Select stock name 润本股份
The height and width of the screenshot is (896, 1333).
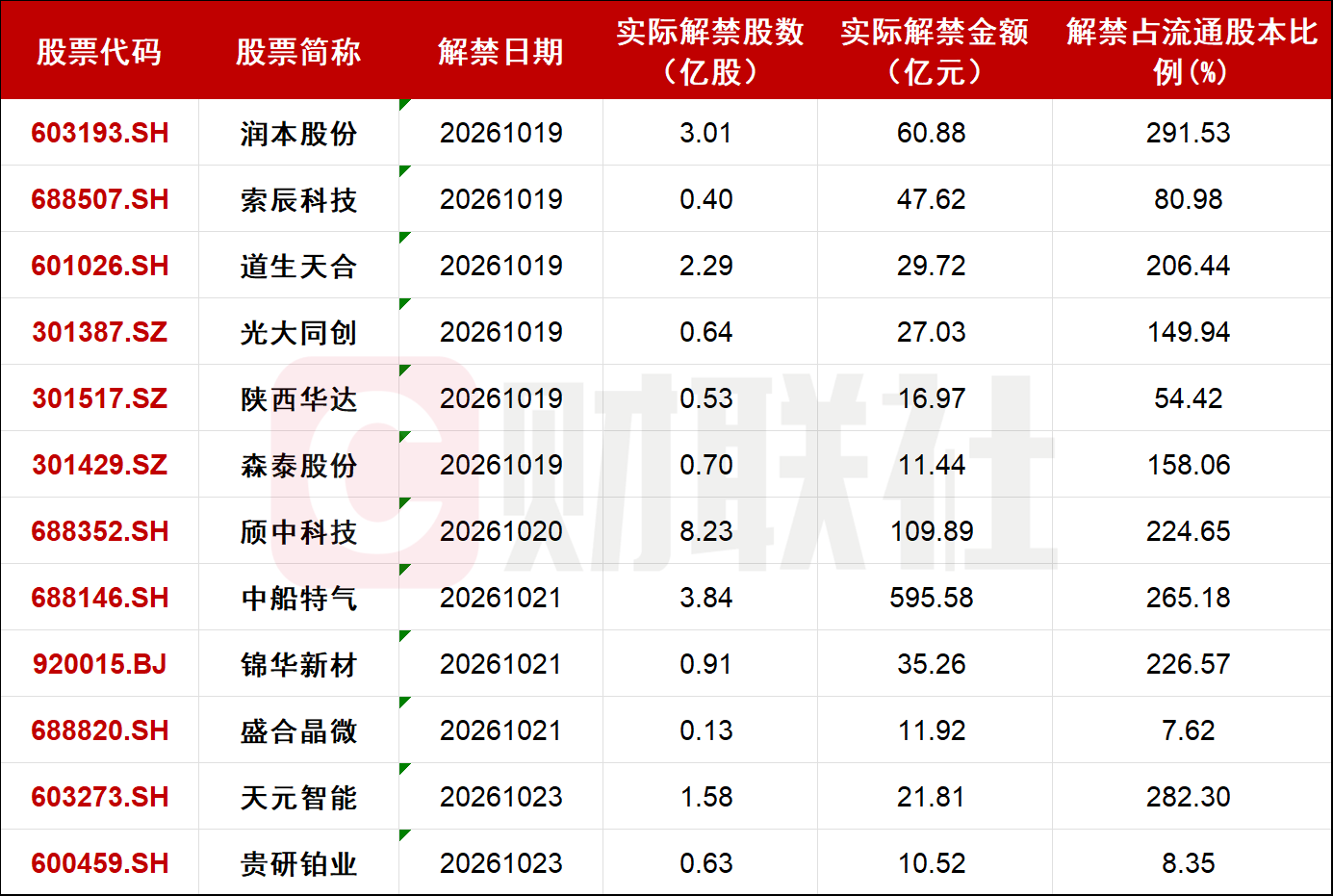[298, 134]
